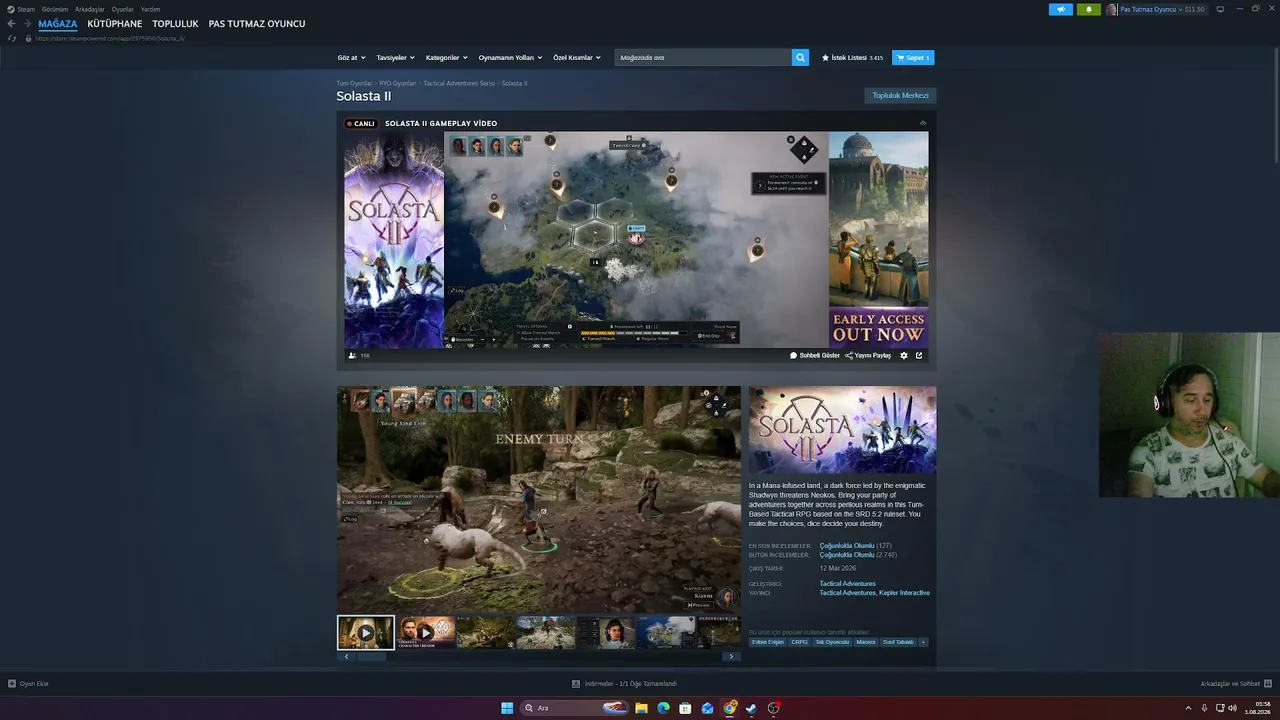
Task: Open İstek Listesi wishlist
Action: tap(852, 58)
